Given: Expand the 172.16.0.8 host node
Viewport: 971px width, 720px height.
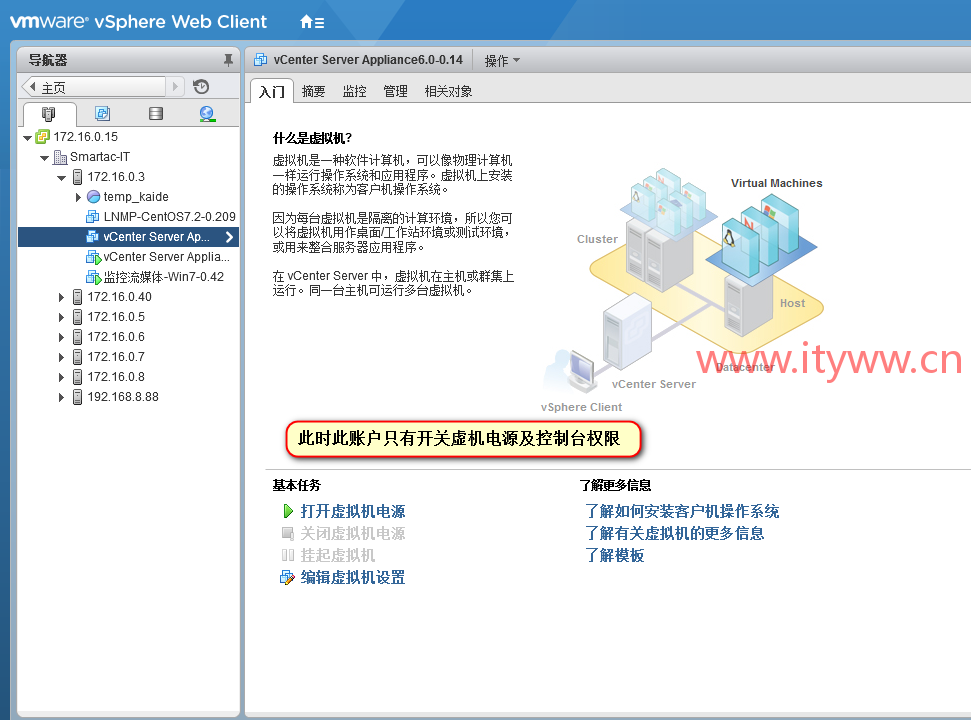Looking at the screenshot, I should tap(61, 376).
